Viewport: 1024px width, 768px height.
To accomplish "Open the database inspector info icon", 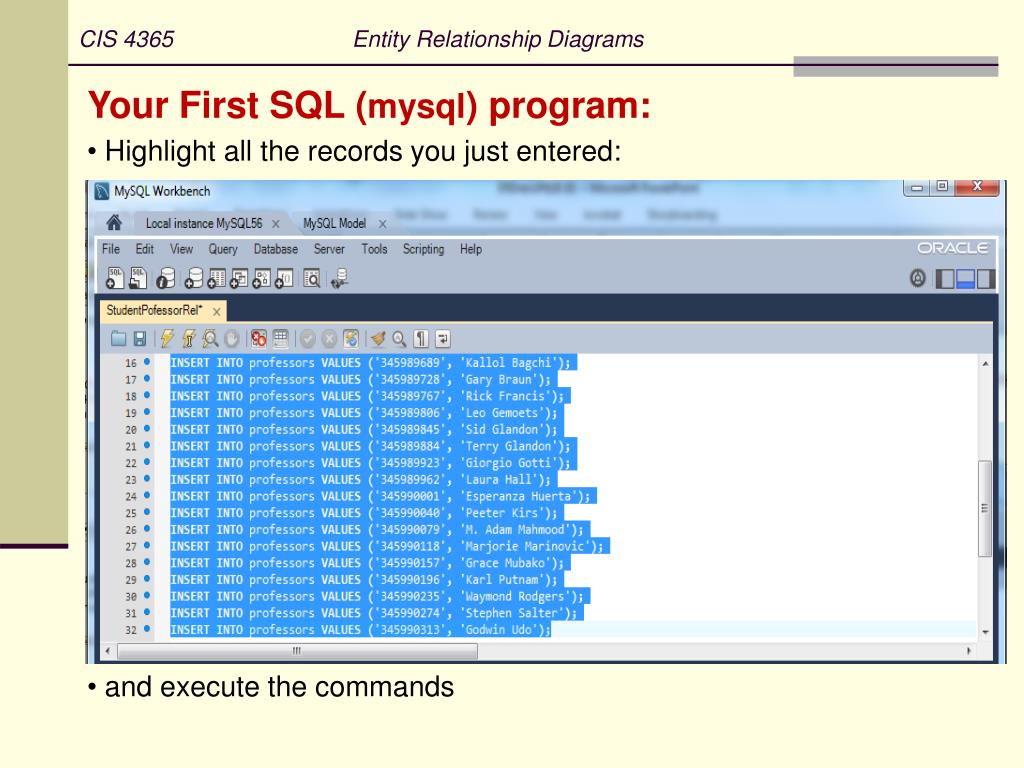I will click(165, 278).
